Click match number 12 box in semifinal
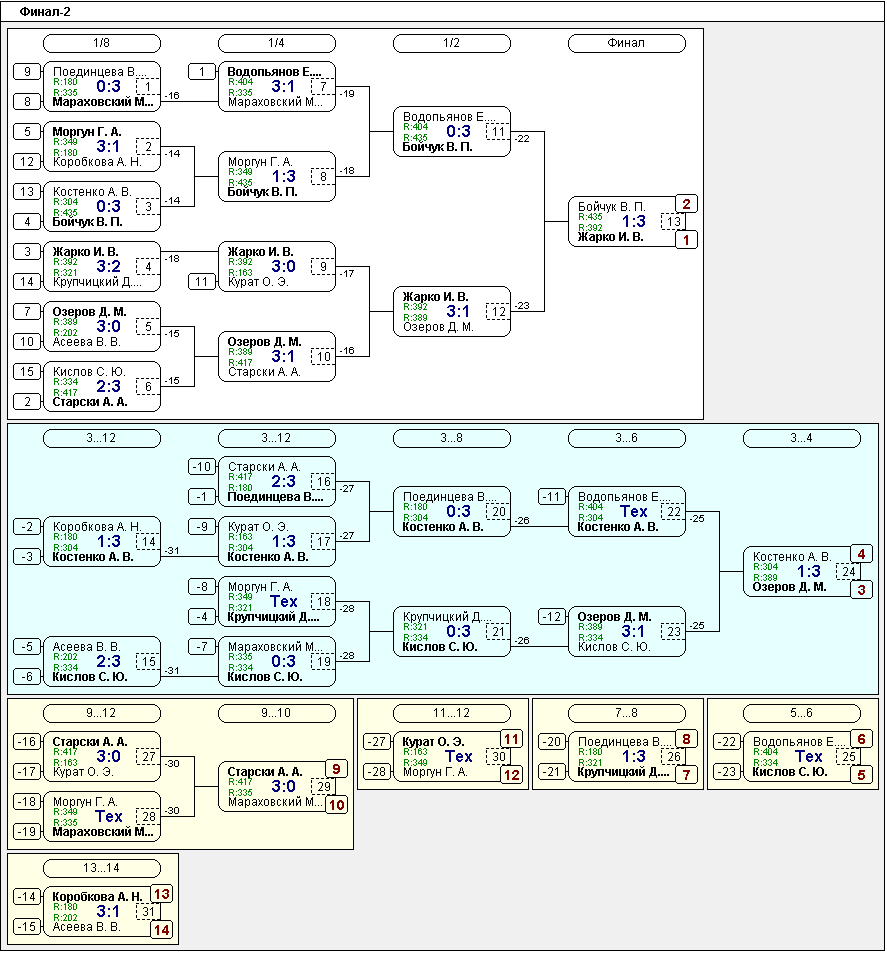This screenshot has height=953, width=887. (498, 312)
